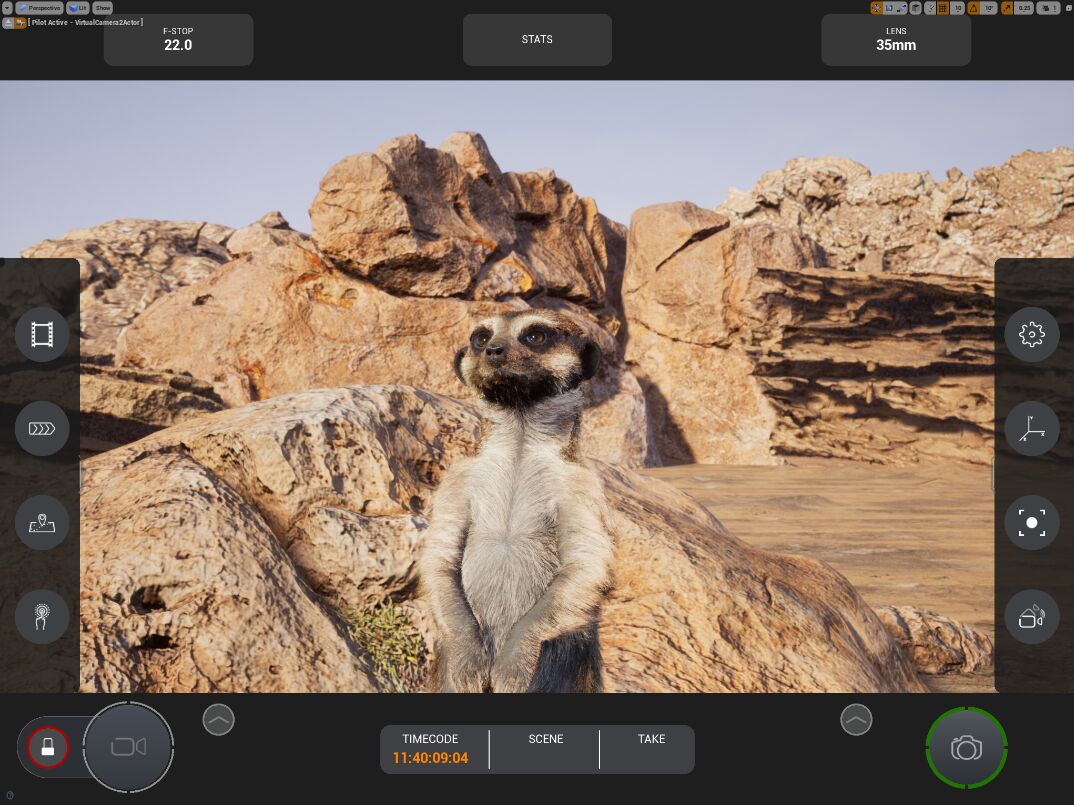1074x805 pixels.
Task: Toggle grid snapping in viewport toolbar
Action: [942, 8]
